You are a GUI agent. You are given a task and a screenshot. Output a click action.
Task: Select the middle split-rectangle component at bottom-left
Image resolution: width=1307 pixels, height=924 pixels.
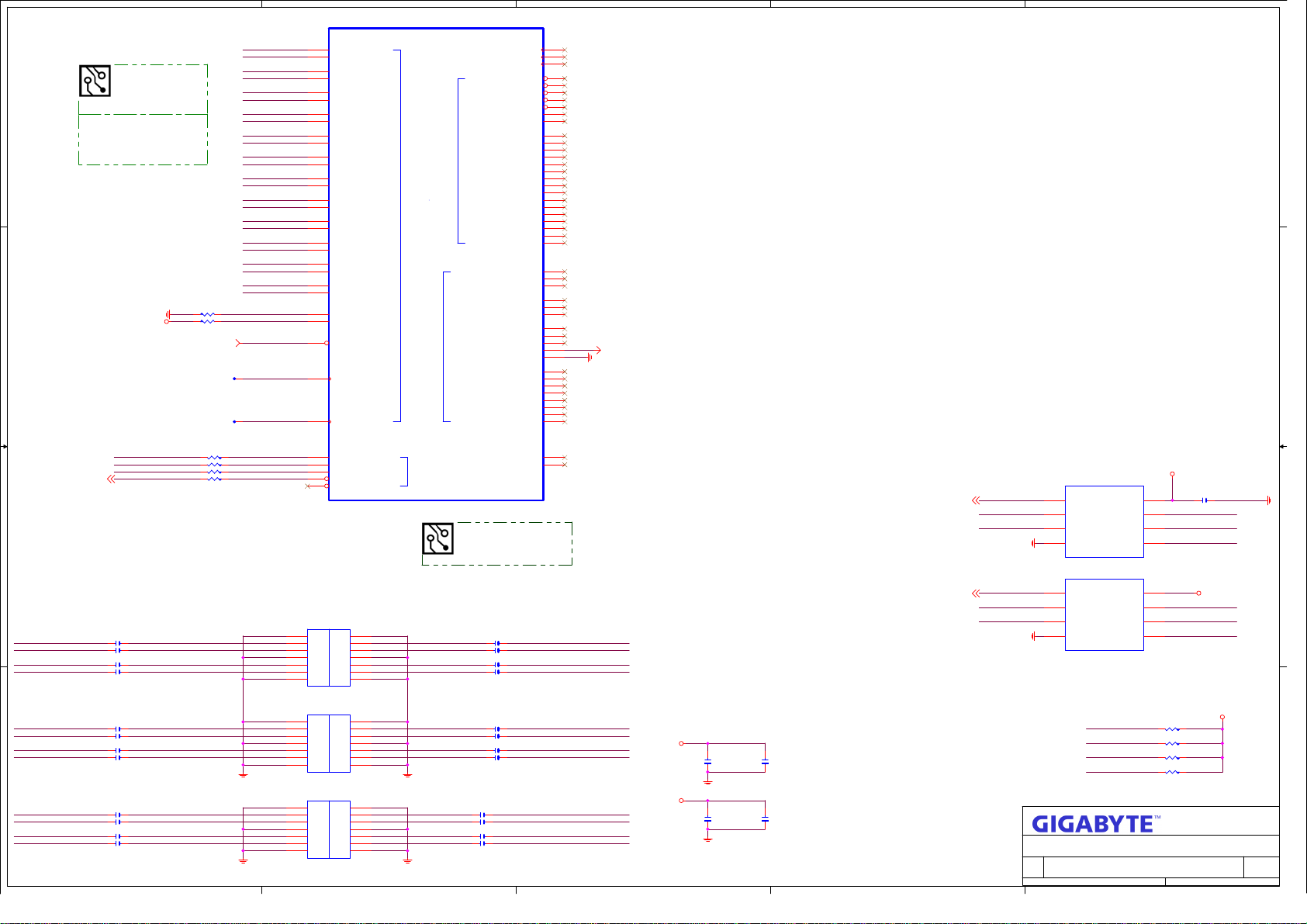[329, 743]
